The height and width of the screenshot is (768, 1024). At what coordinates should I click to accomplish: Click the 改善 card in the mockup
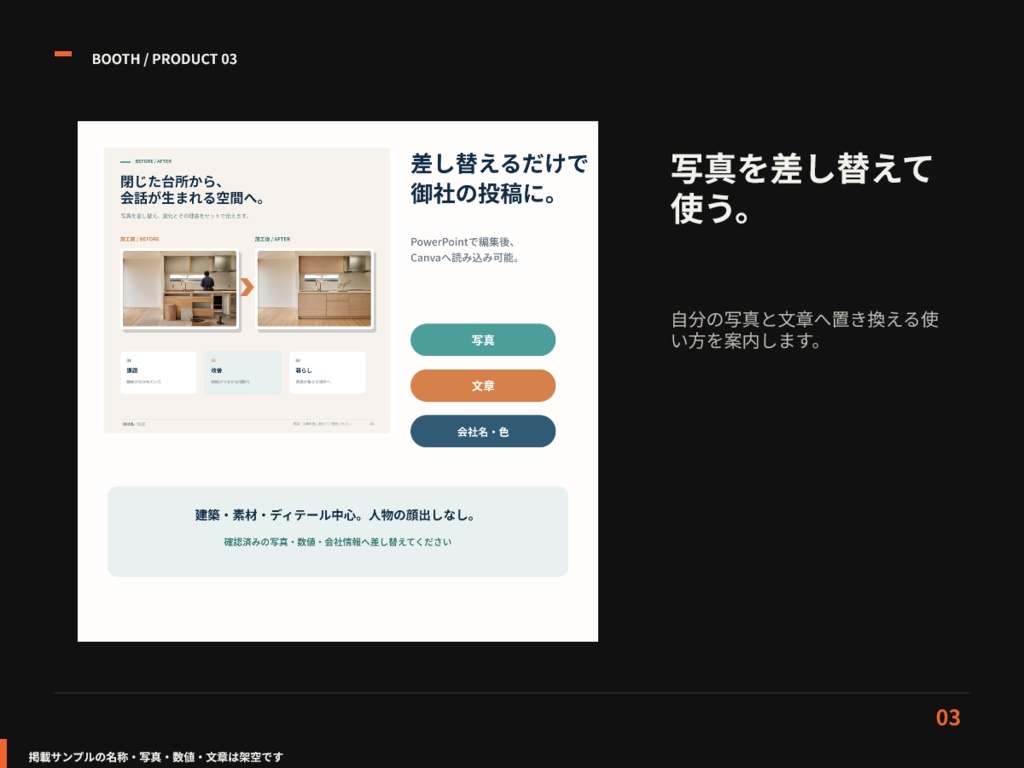(243, 372)
